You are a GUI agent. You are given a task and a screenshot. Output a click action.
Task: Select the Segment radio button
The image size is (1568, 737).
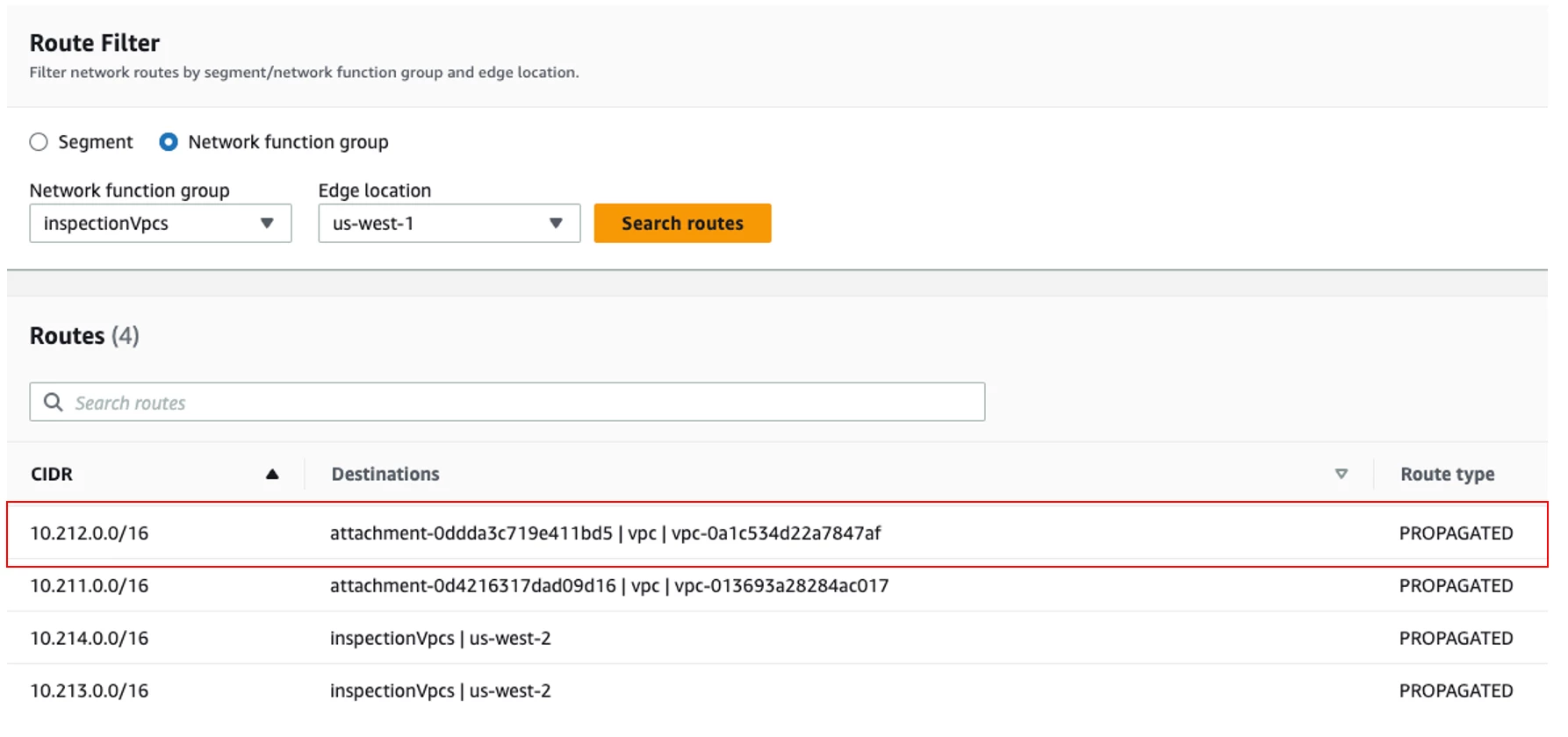click(39, 142)
